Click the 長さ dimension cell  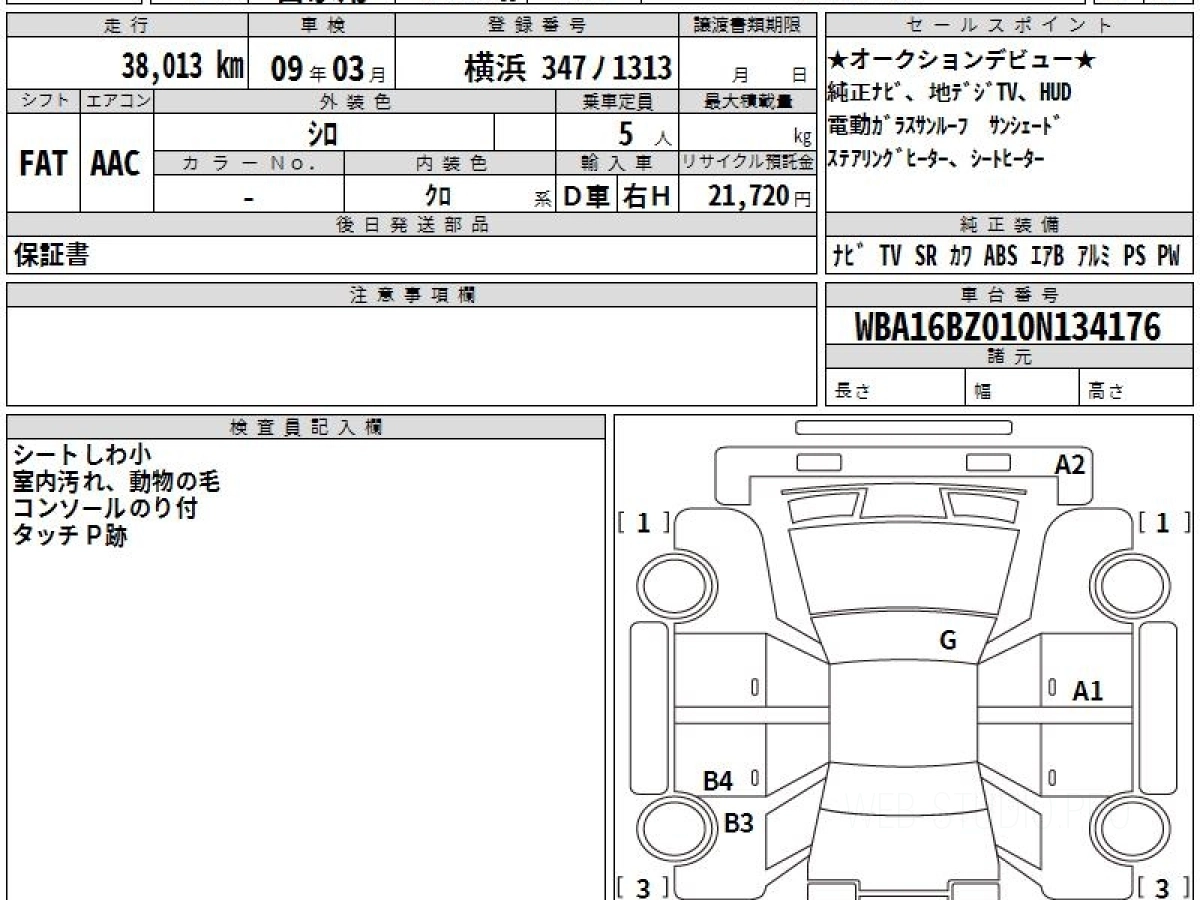point(895,388)
